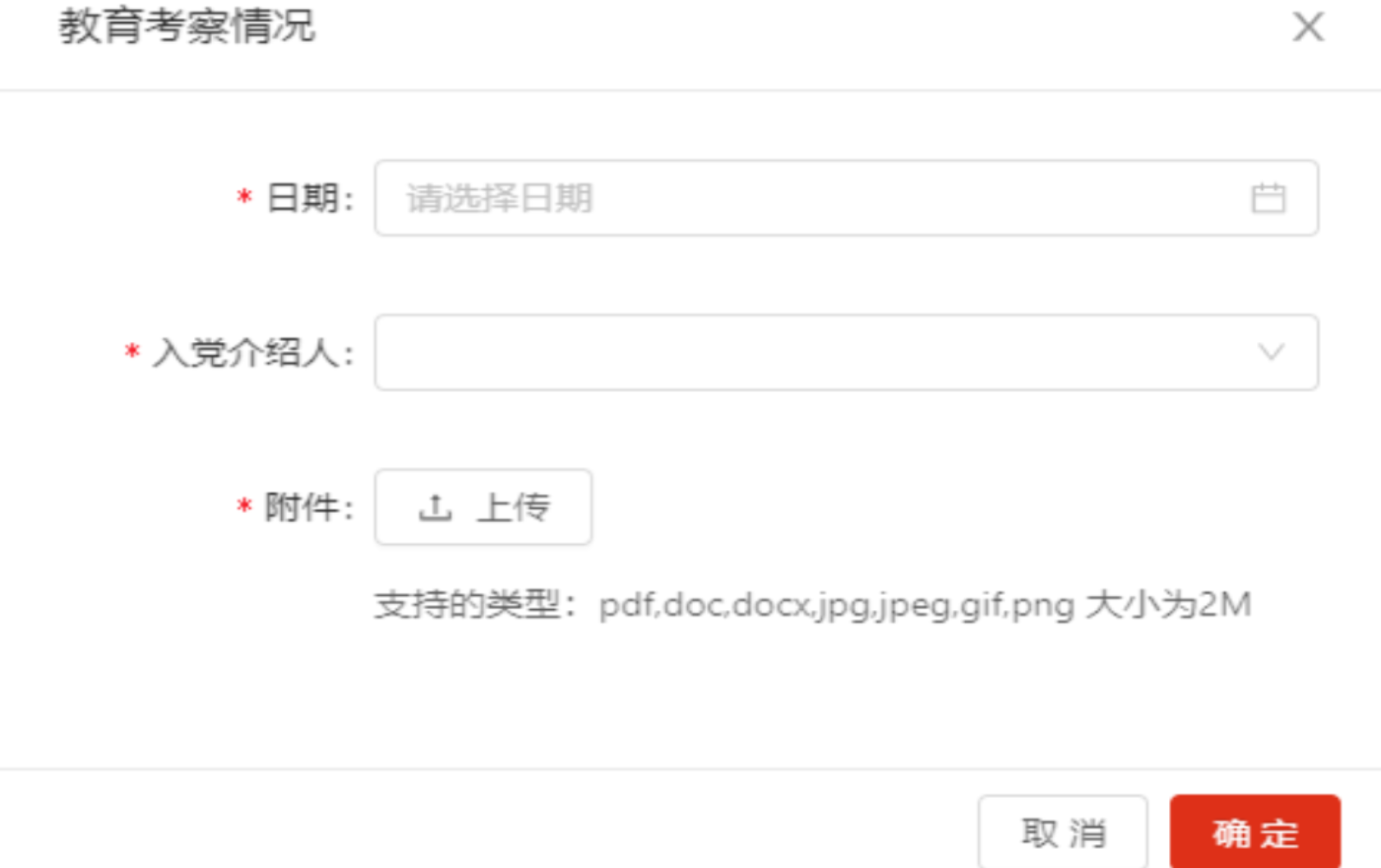Click the 请选择日期 placeholder text
This screenshot has height=868, width=1381.
point(499,198)
